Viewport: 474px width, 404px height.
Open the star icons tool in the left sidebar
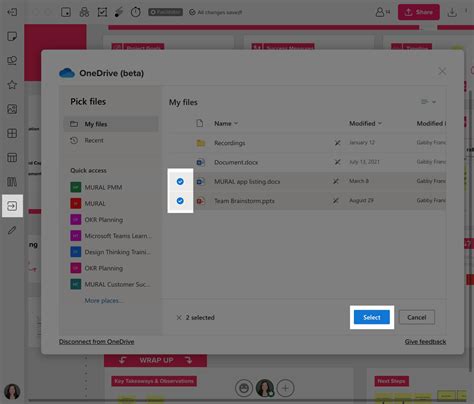click(12, 85)
